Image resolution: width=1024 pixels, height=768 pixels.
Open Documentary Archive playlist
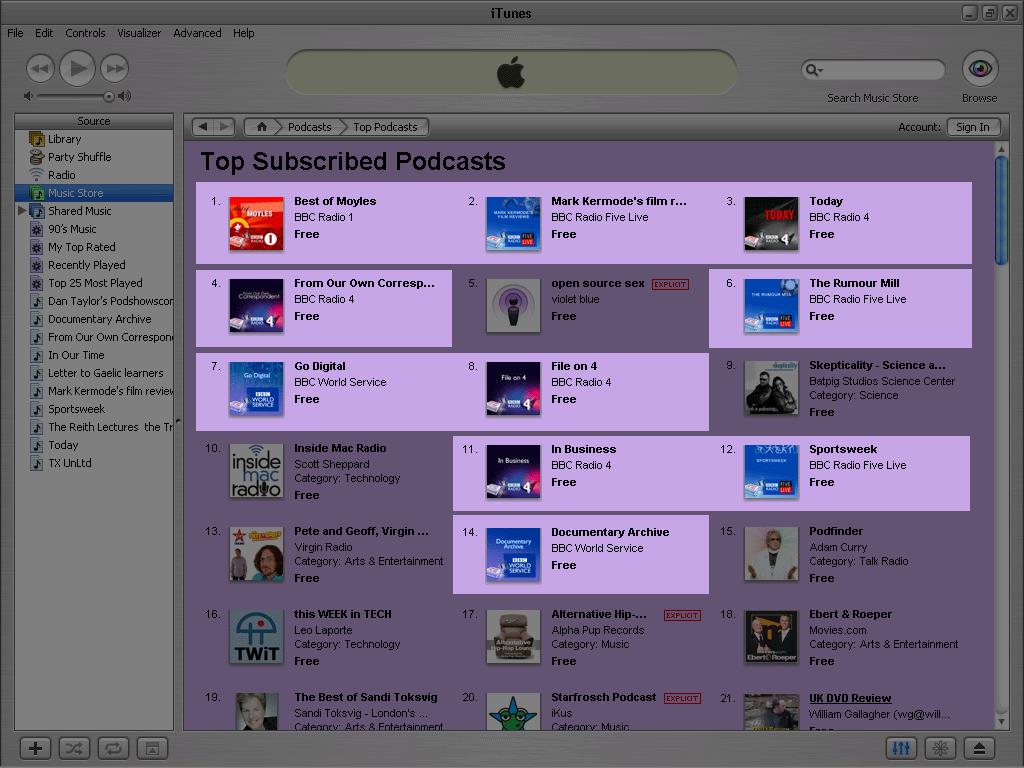click(94, 319)
